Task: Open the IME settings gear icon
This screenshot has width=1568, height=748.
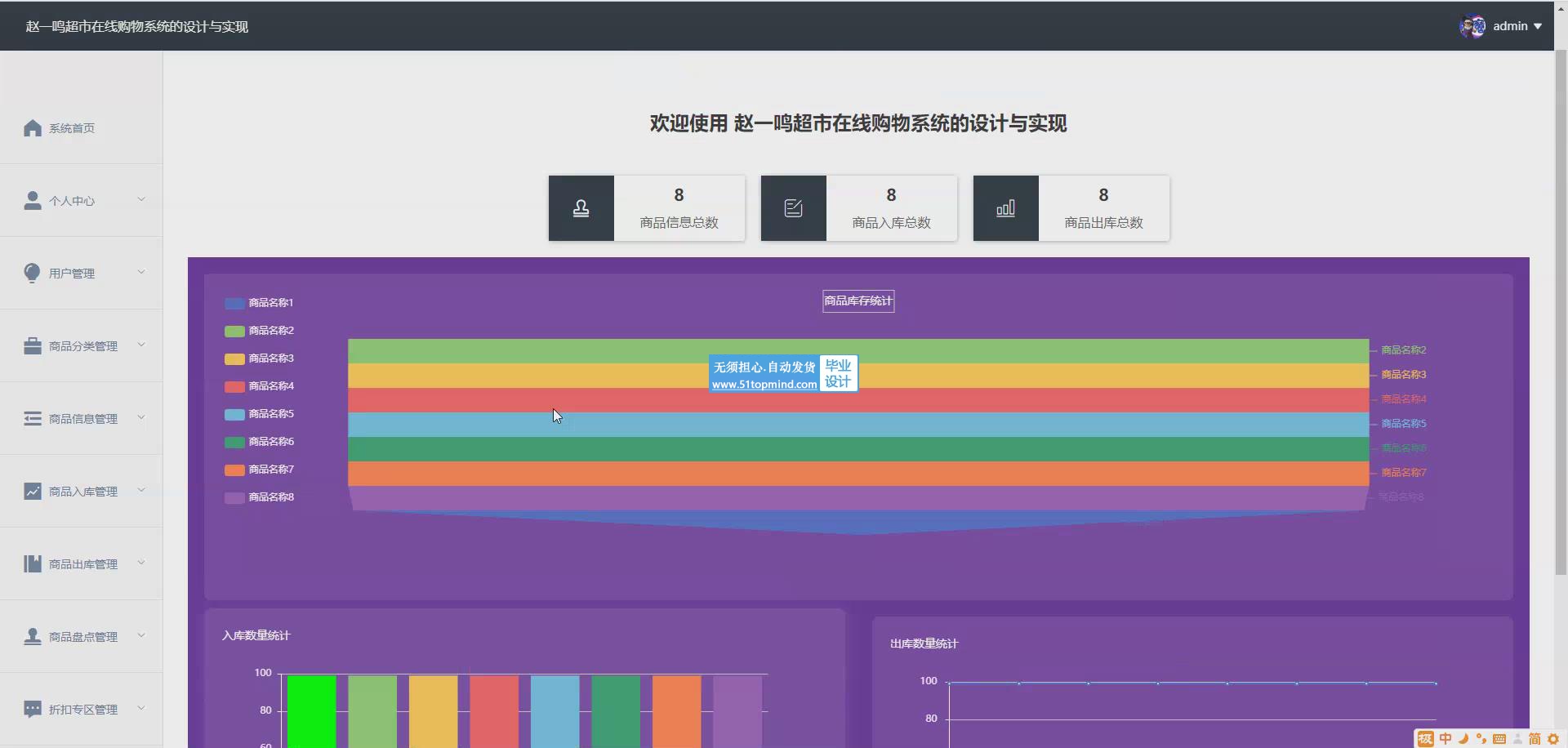Action: point(1553,739)
